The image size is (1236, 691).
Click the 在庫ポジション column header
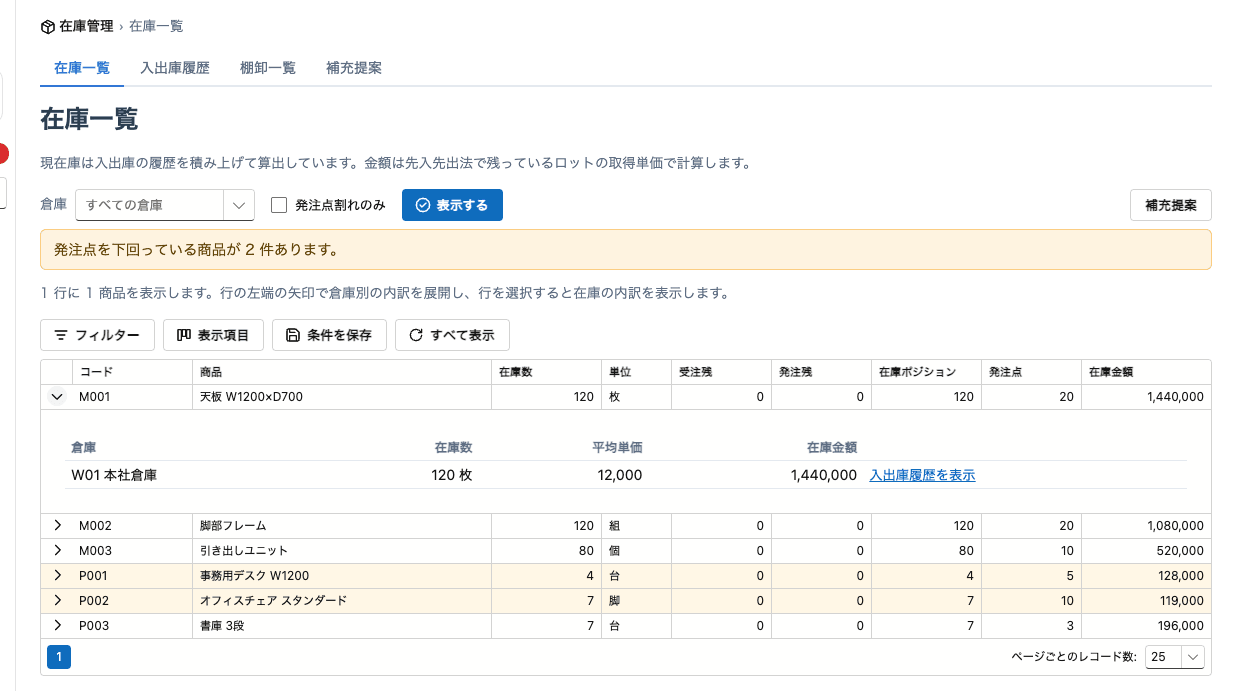coord(927,372)
